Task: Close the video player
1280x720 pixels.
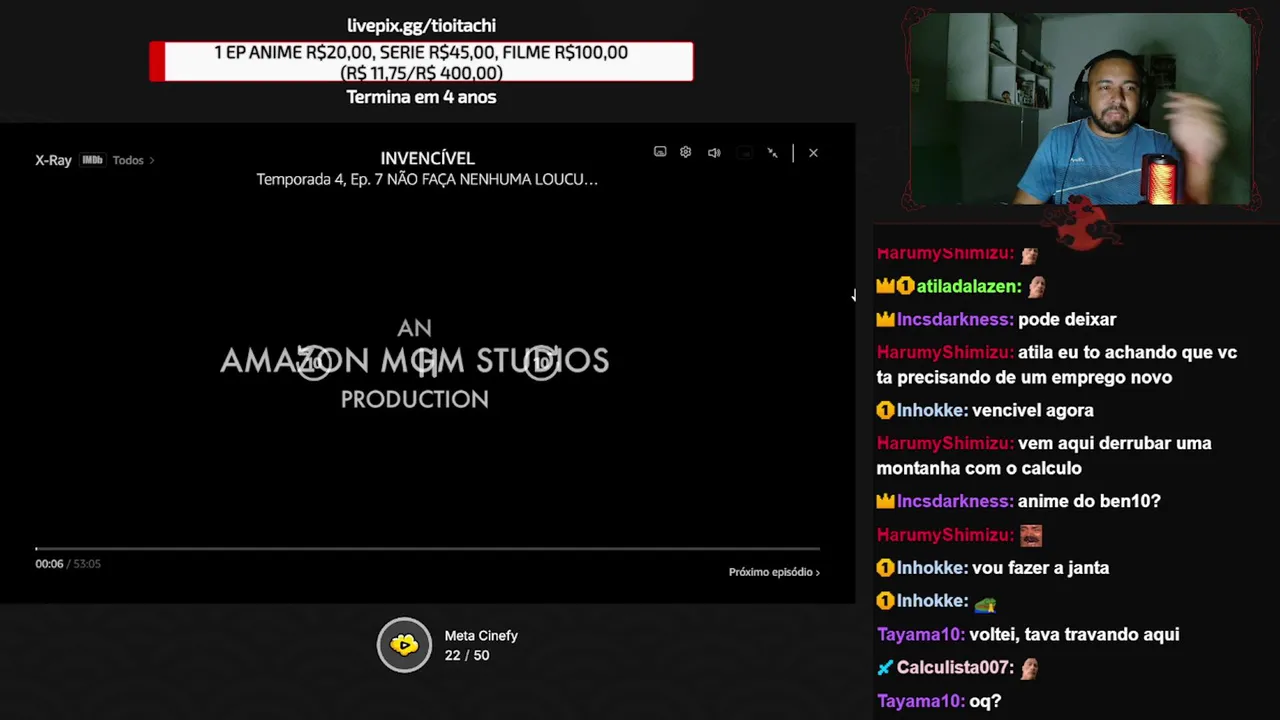Action: pos(813,153)
